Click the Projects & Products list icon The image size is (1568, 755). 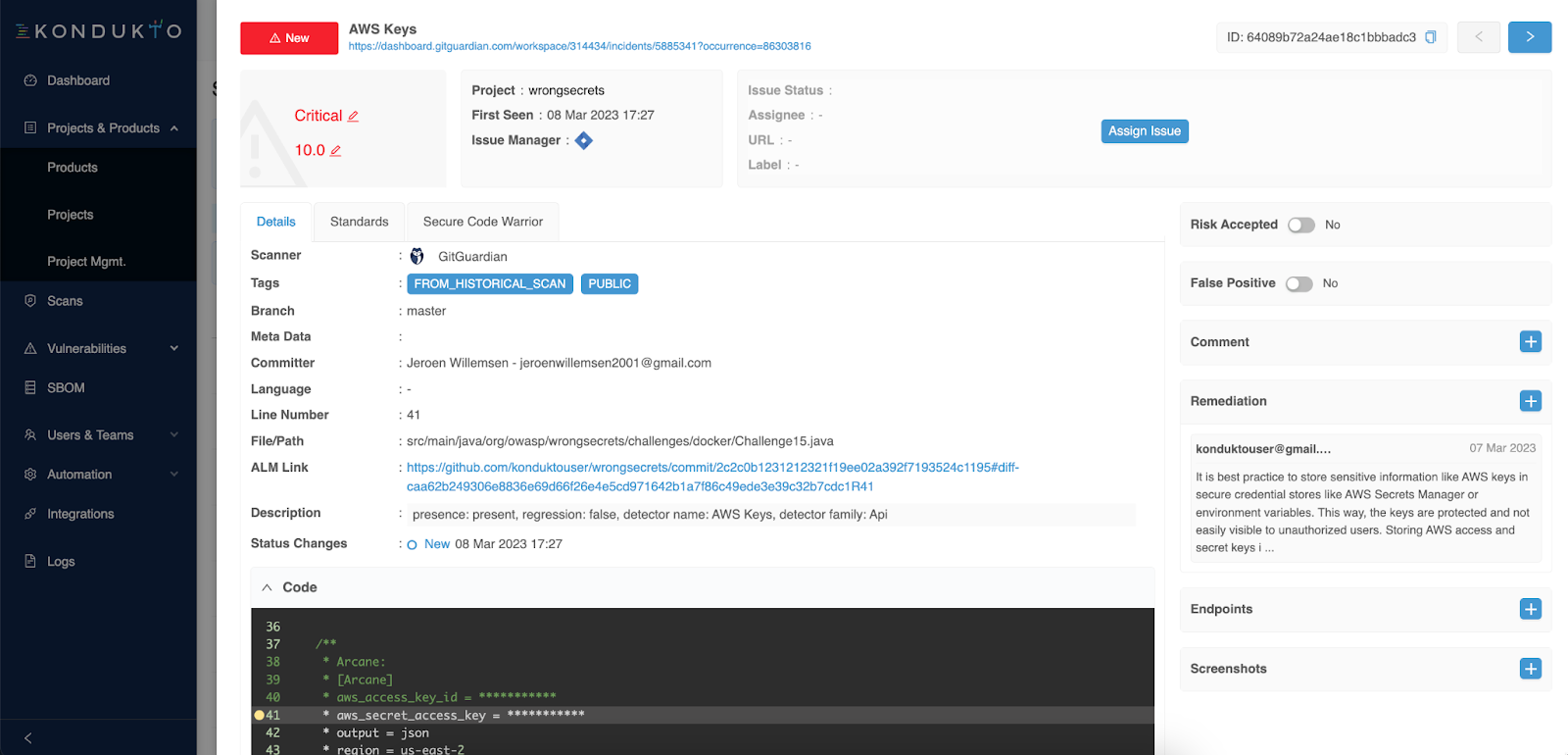(30, 127)
